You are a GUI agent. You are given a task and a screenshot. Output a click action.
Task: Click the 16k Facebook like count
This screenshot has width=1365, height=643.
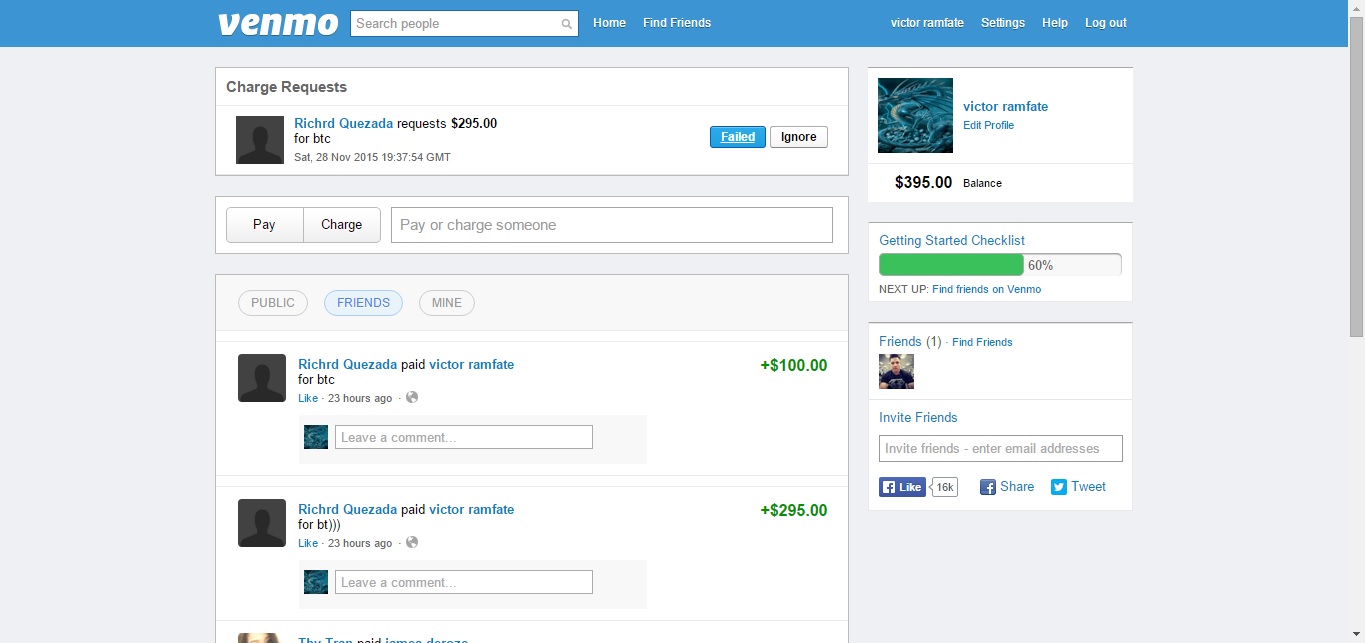[x=945, y=487]
